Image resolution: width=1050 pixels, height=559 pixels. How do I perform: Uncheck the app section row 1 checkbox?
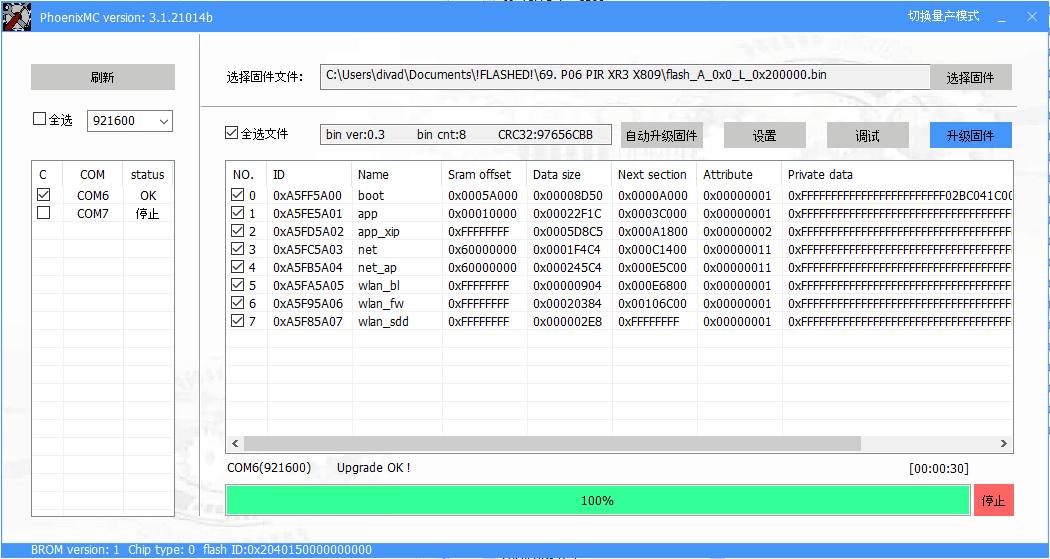click(x=237, y=213)
